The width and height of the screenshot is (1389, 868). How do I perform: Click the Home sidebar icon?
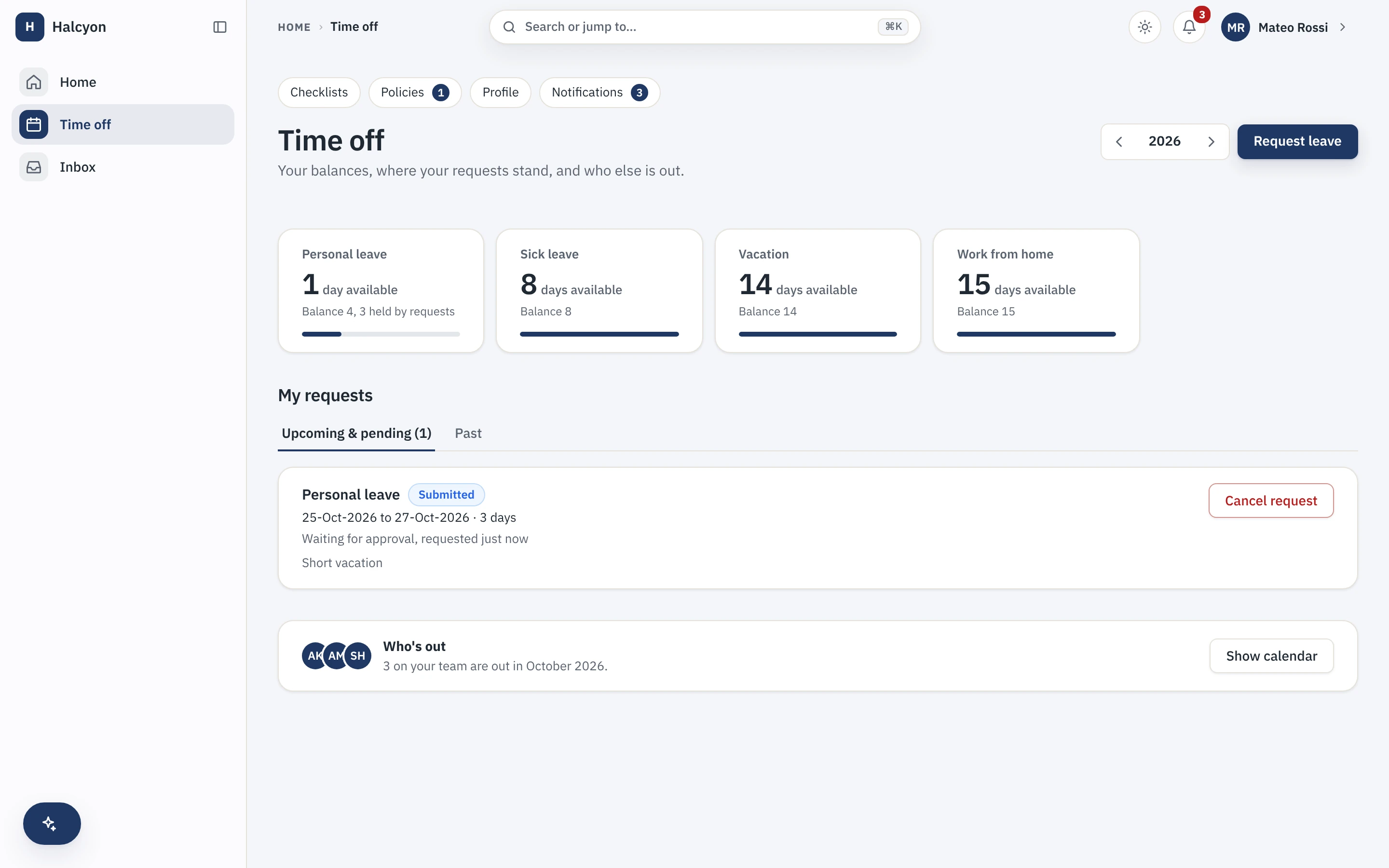coord(34,82)
